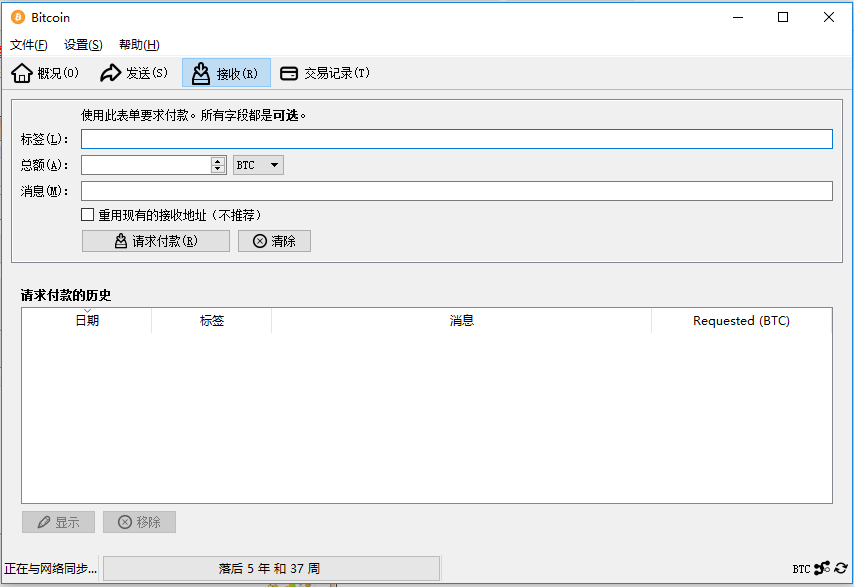Open the Overview tab with house icon
This screenshot has height=587, width=854.
click(x=45, y=73)
